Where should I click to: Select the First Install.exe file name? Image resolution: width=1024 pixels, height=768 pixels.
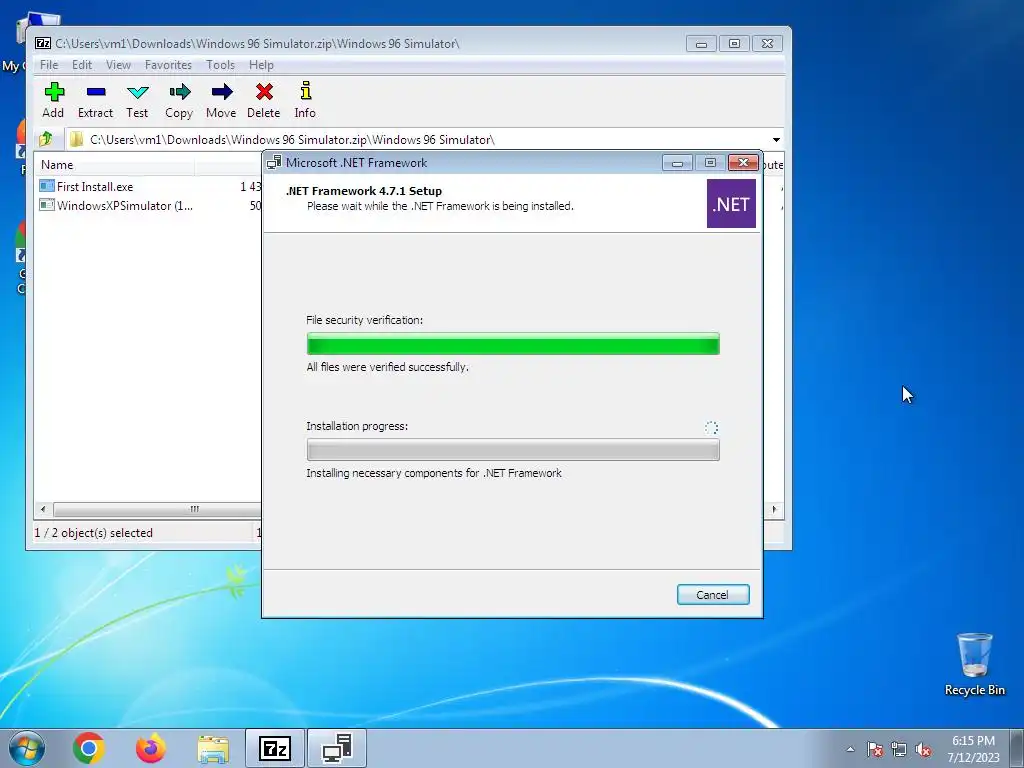[95, 186]
